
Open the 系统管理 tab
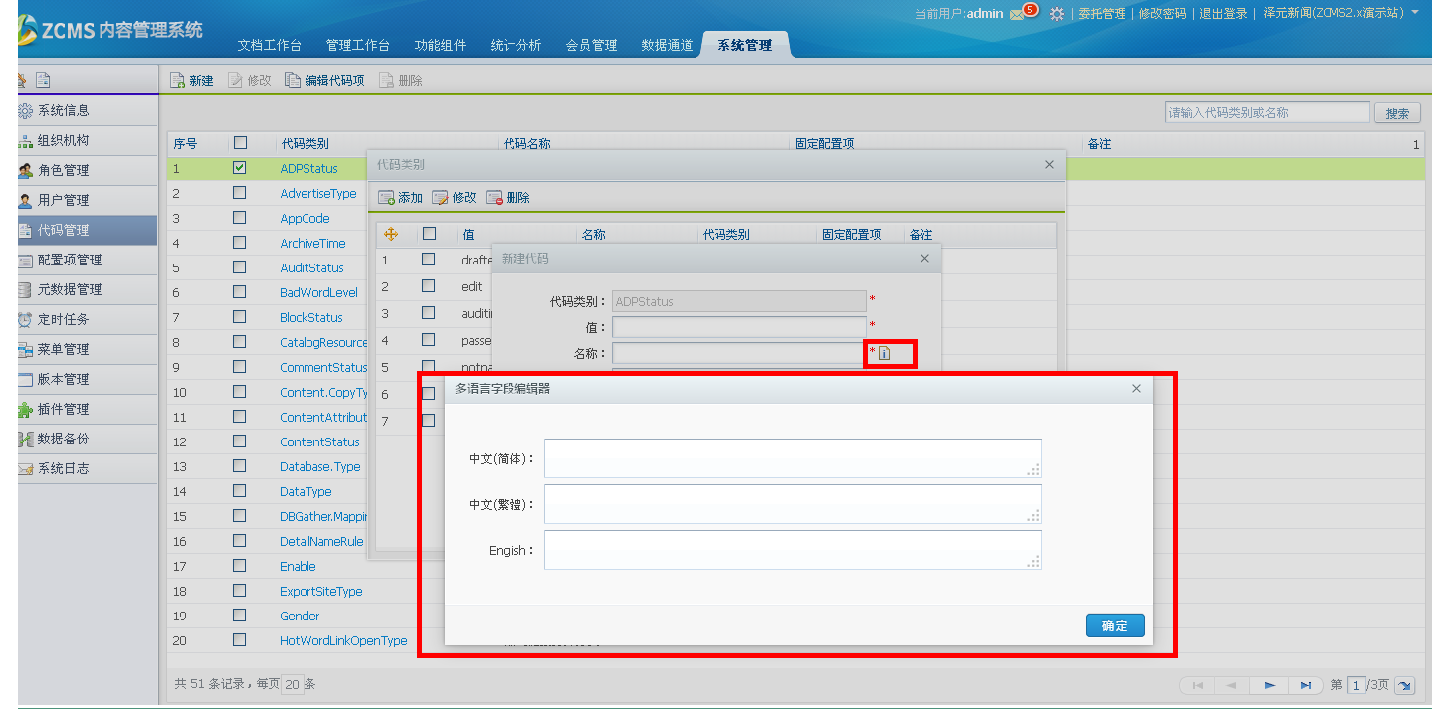pos(744,45)
